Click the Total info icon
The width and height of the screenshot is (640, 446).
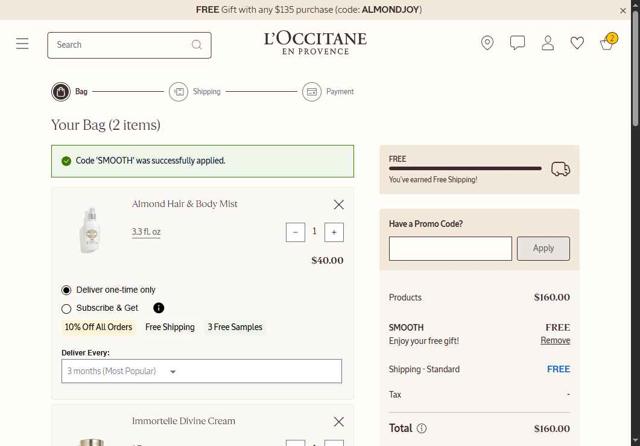pos(422,428)
